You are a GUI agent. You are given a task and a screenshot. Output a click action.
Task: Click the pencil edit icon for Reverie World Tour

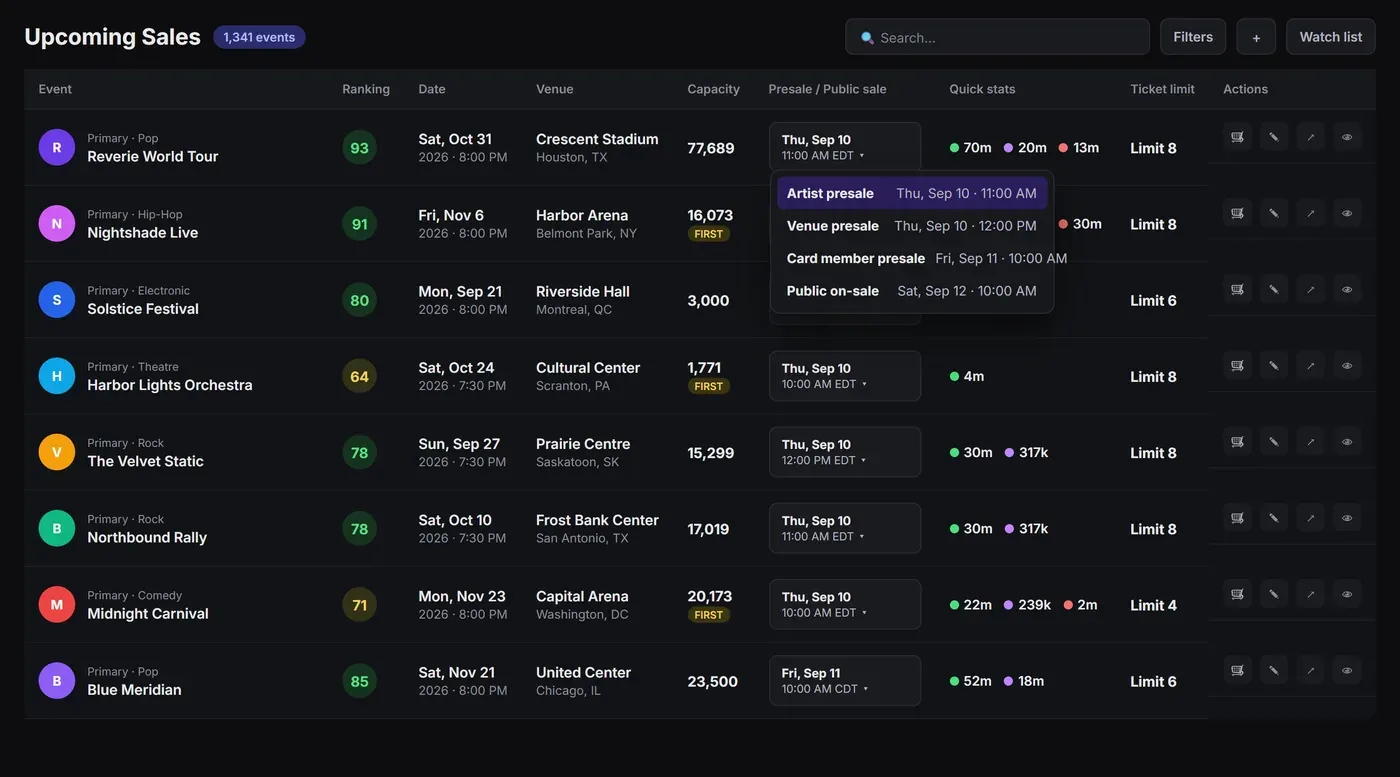coord(1274,137)
